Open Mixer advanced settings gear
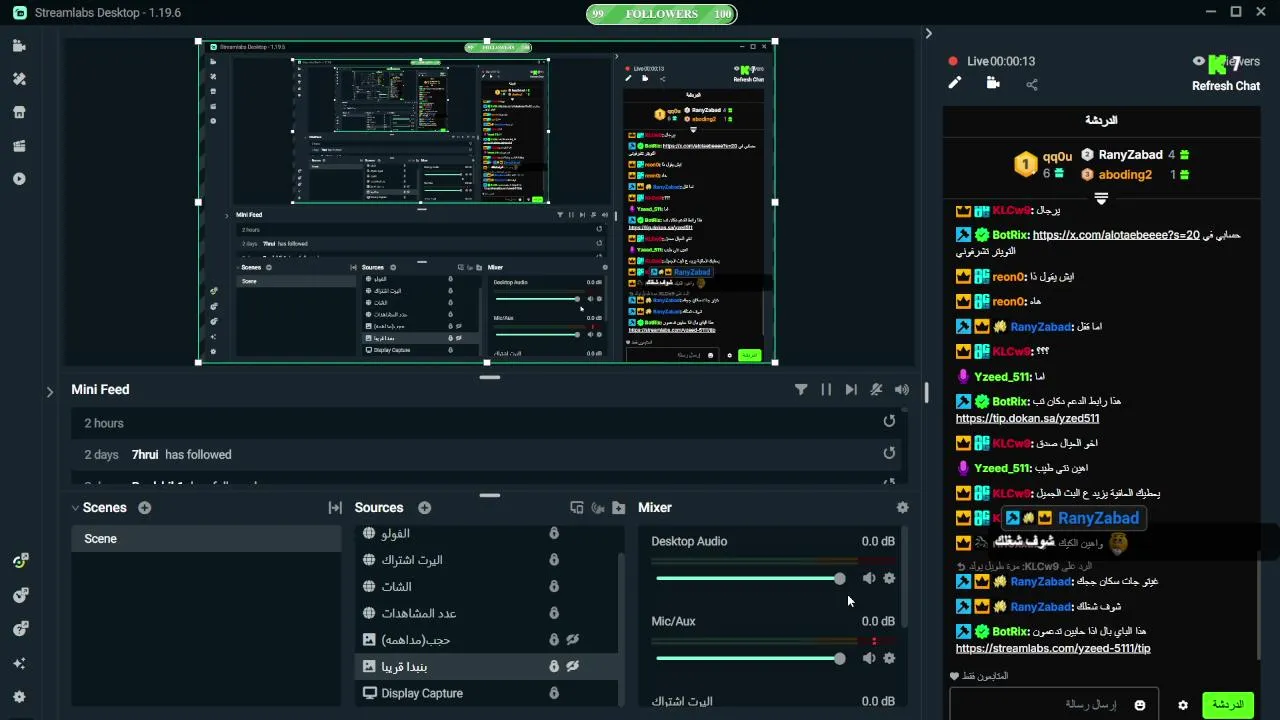Screen dimensions: 1280x720 click(x=903, y=508)
